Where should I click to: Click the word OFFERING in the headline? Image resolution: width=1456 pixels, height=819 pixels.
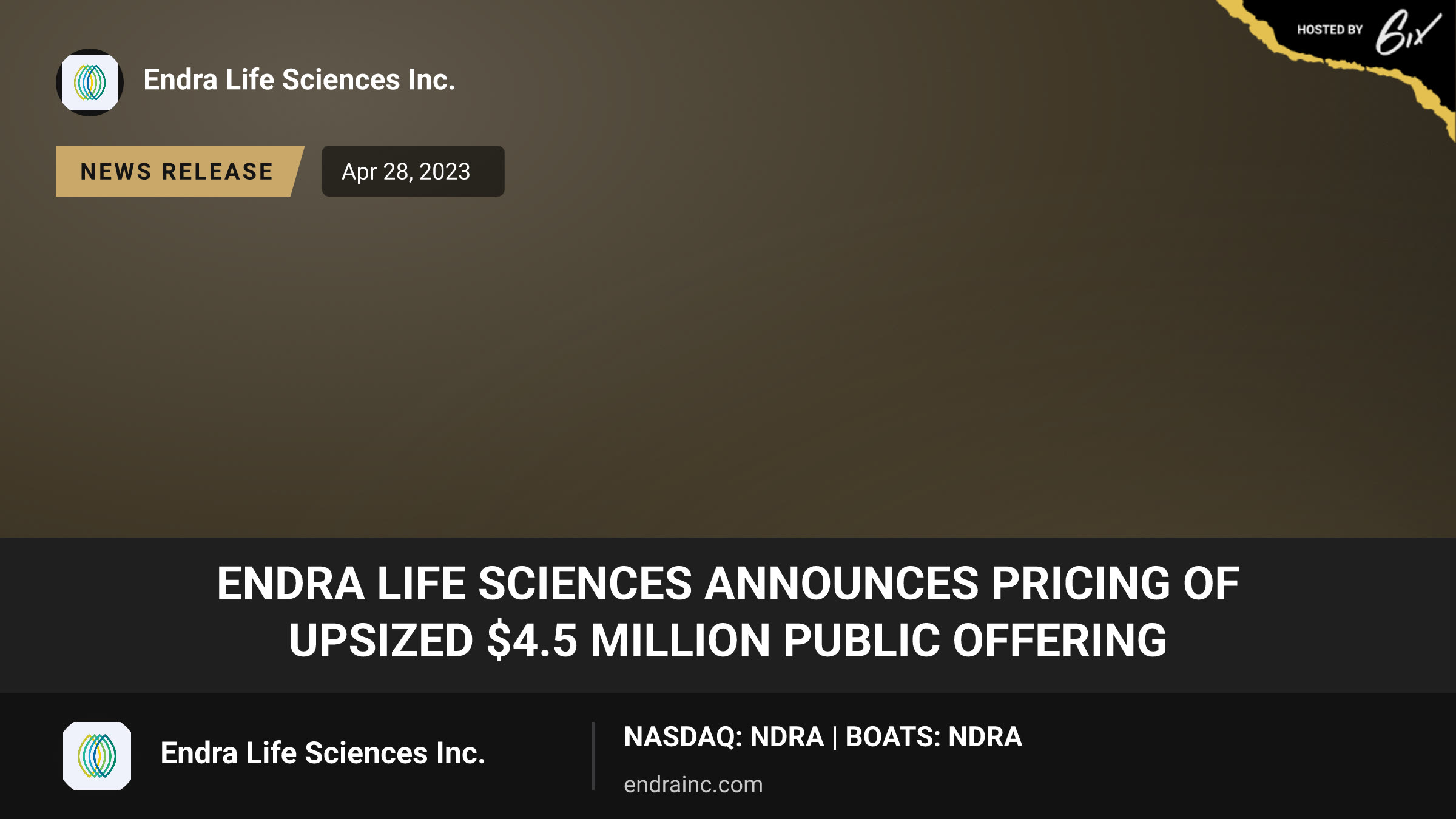coord(1060,640)
